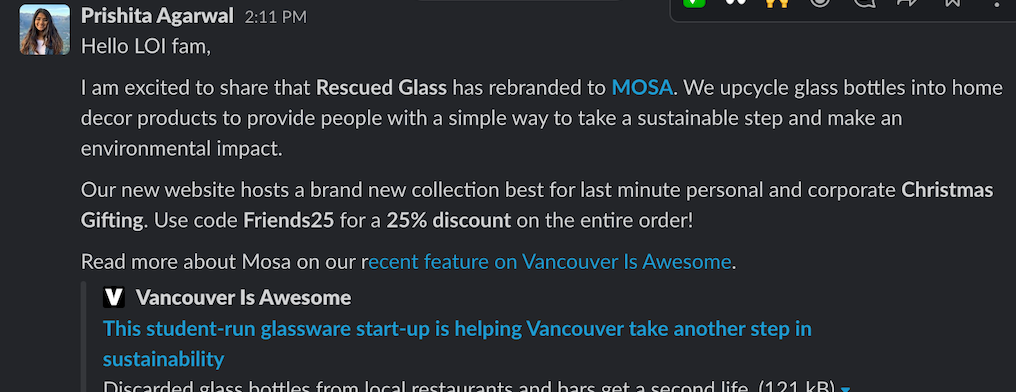Open the MOSA website link
Viewport: 1016px width, 392px height.
641,87
